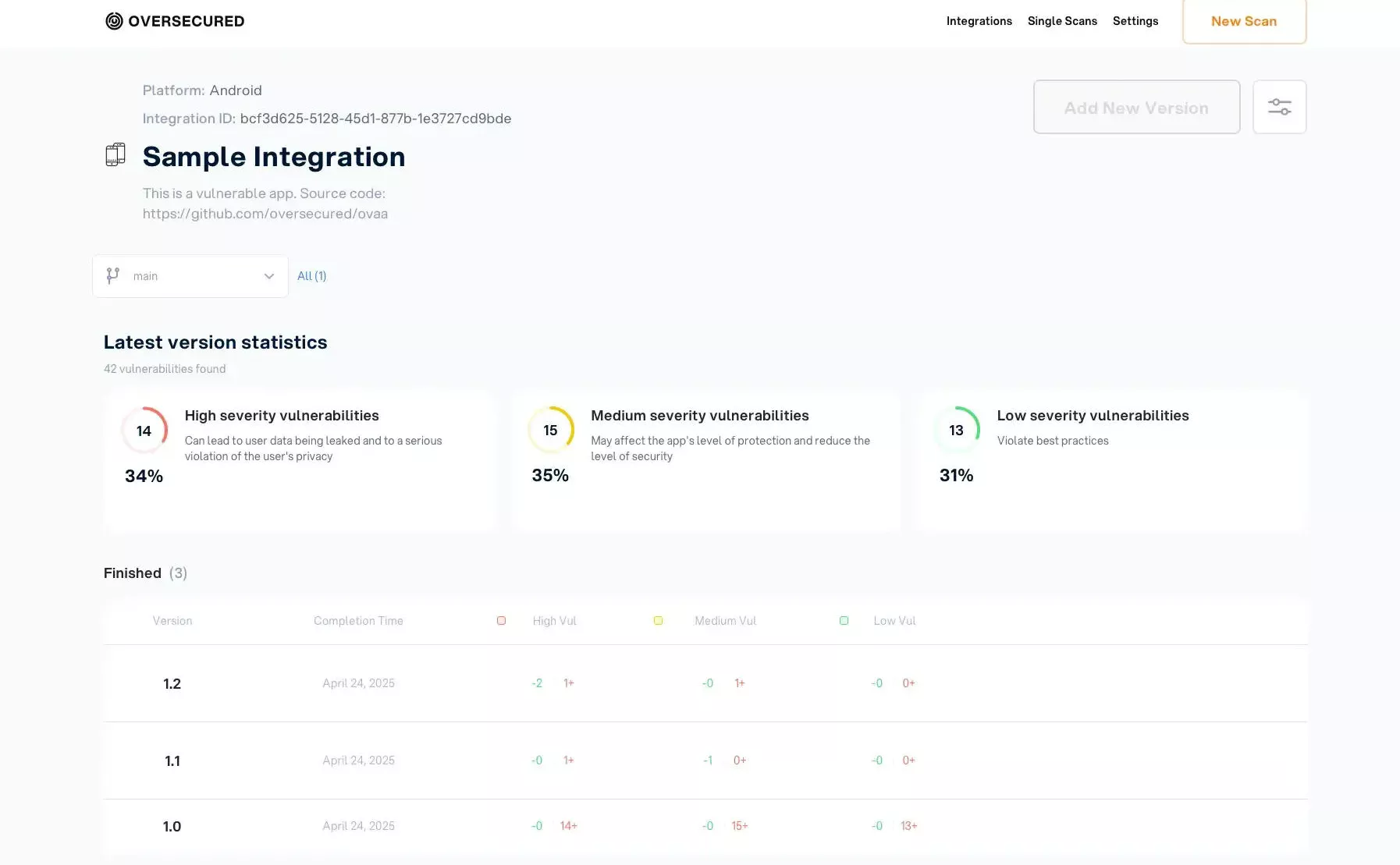The width and height of the screenshot is (1400, 865).
Task: Click the green donut showing 13 low vulnerabilities
Action: coord(956,430)
